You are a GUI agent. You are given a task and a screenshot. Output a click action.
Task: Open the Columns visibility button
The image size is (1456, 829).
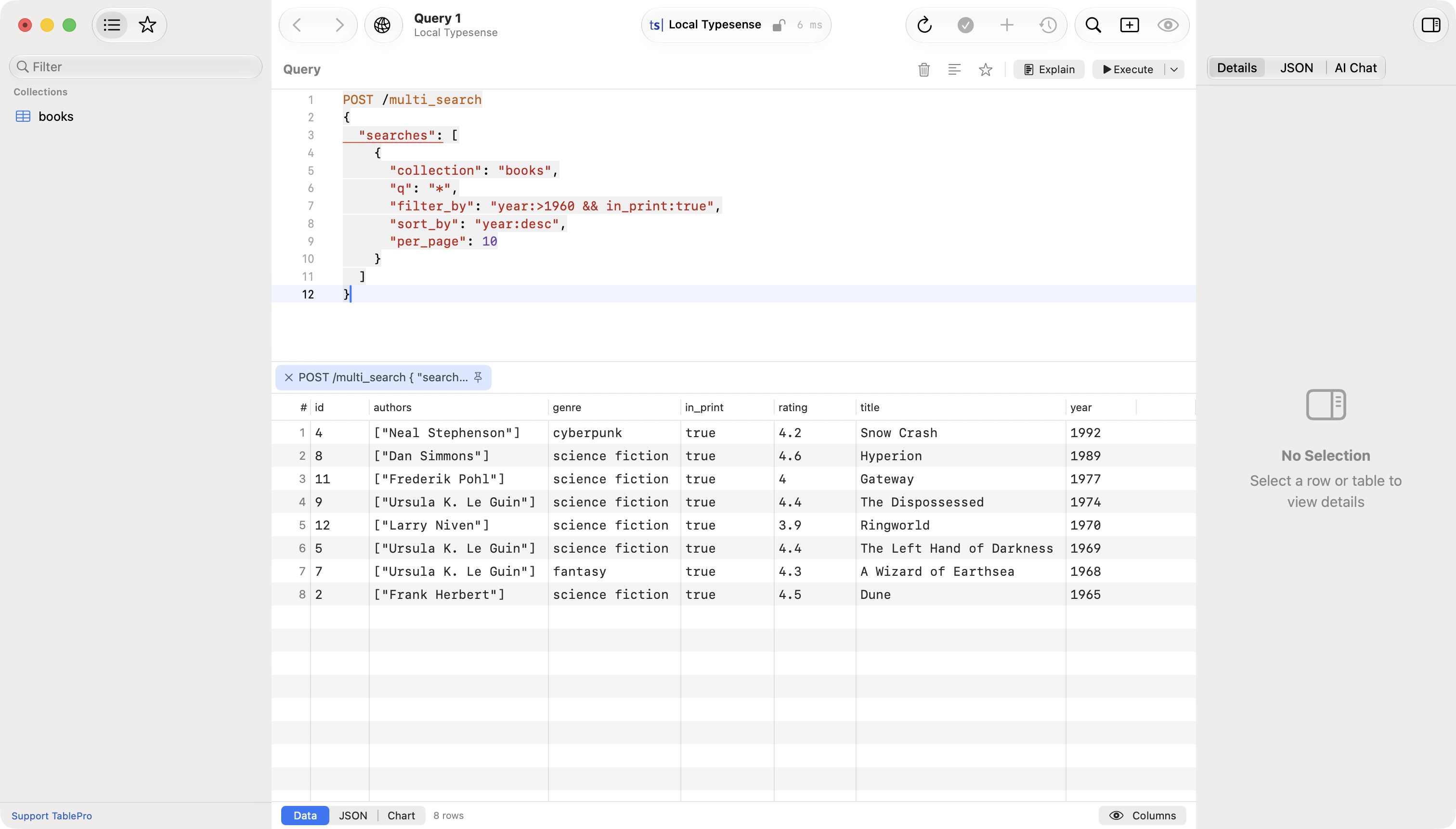[x=1143, y=816]
